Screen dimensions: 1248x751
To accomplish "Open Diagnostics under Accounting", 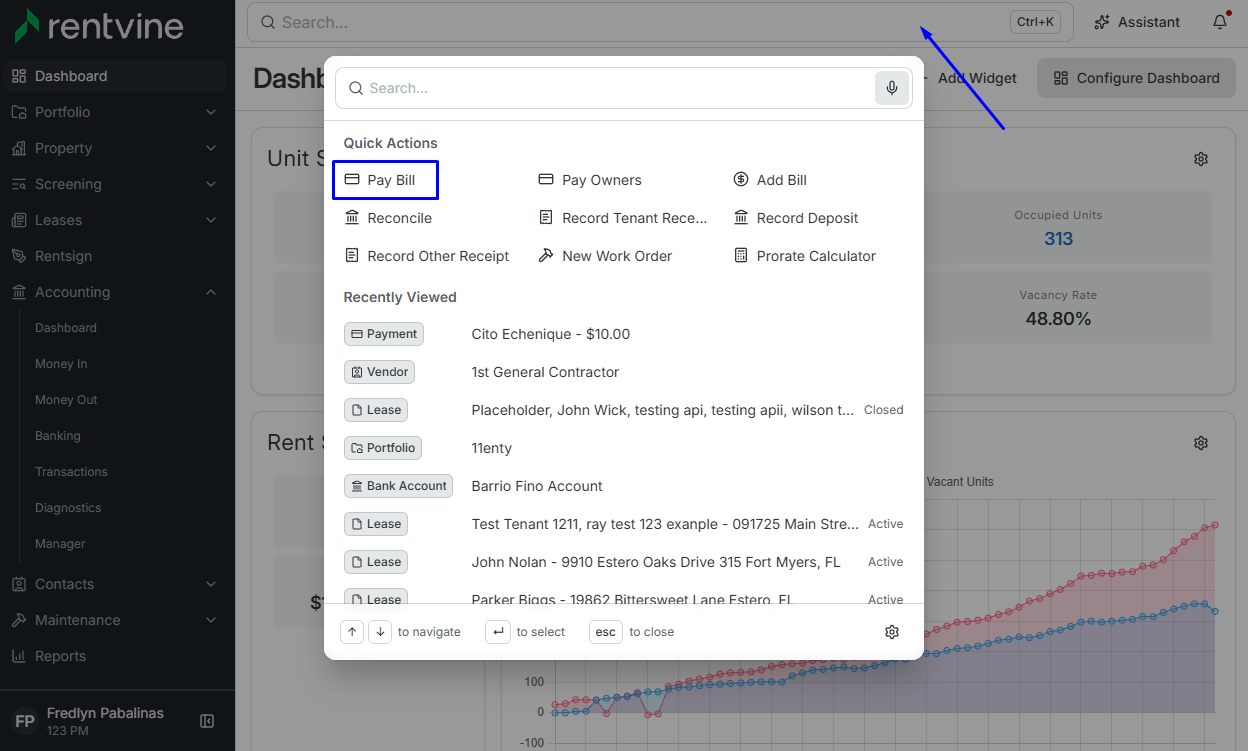I will point(68,508).
